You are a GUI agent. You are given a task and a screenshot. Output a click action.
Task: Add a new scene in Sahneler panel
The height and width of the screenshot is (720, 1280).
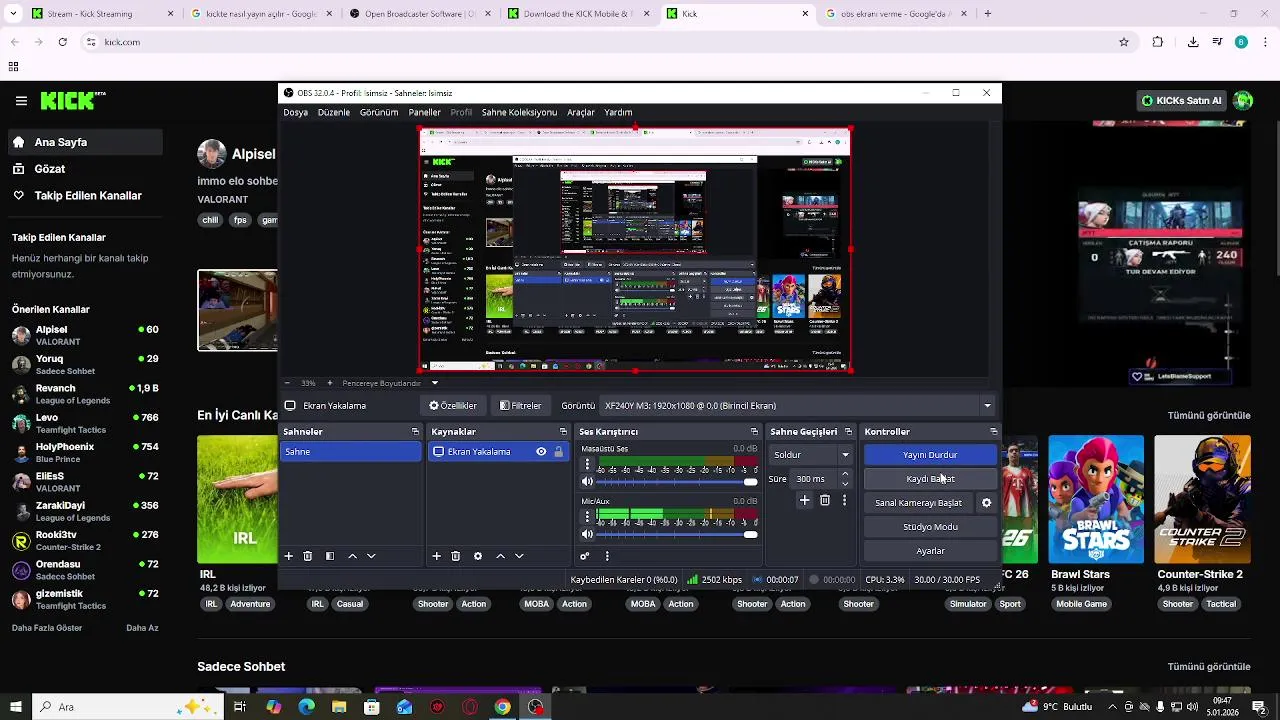click(x=289, y=556)
